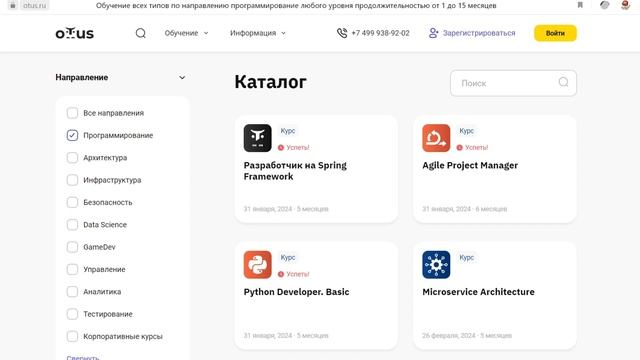The height and width of the screenshot is (360, 640).
Task: Collapse the Направление filter chevron
Action: tap(182, 77)
